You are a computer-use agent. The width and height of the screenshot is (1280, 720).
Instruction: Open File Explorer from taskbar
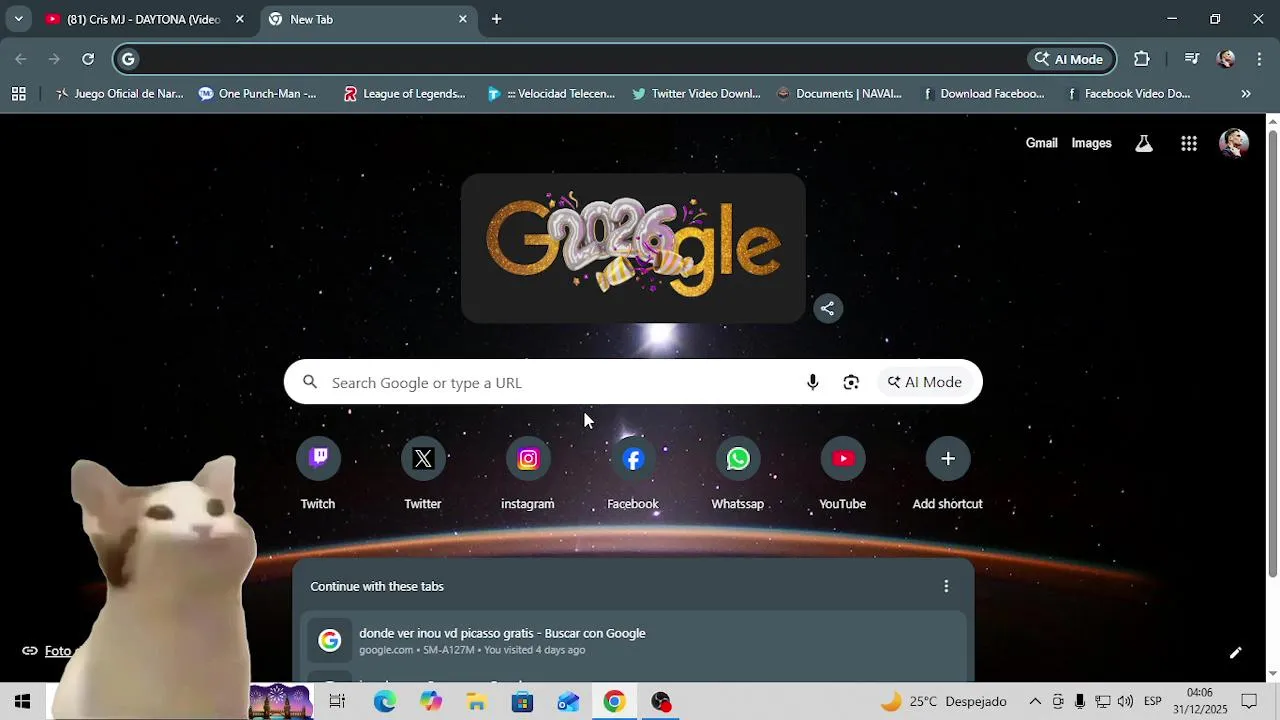[476, 701]
